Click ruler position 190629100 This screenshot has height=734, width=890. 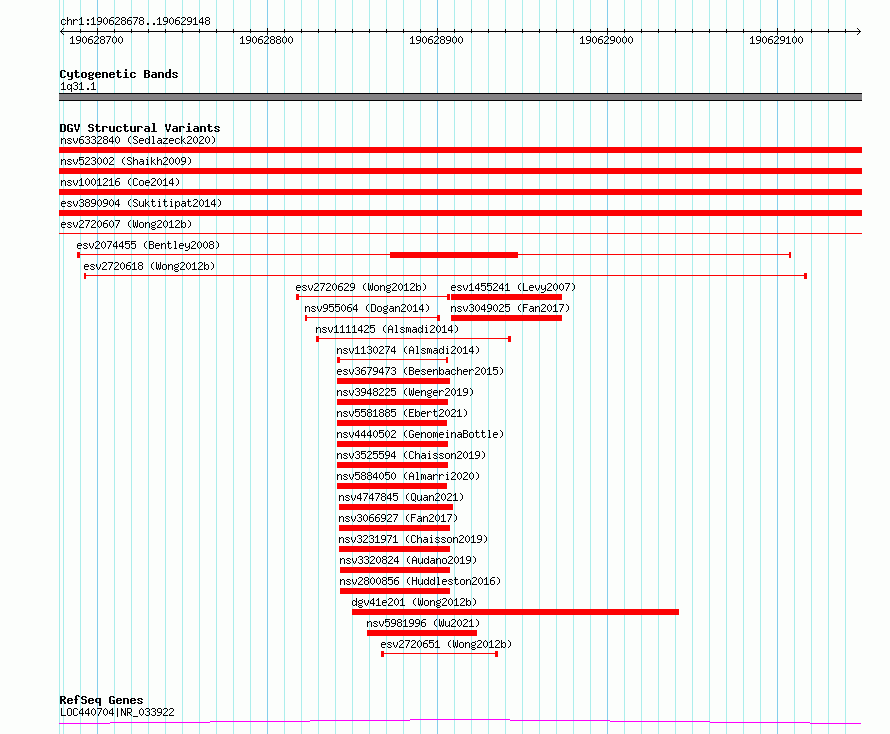pyautogui.click(x=776, y=40)
